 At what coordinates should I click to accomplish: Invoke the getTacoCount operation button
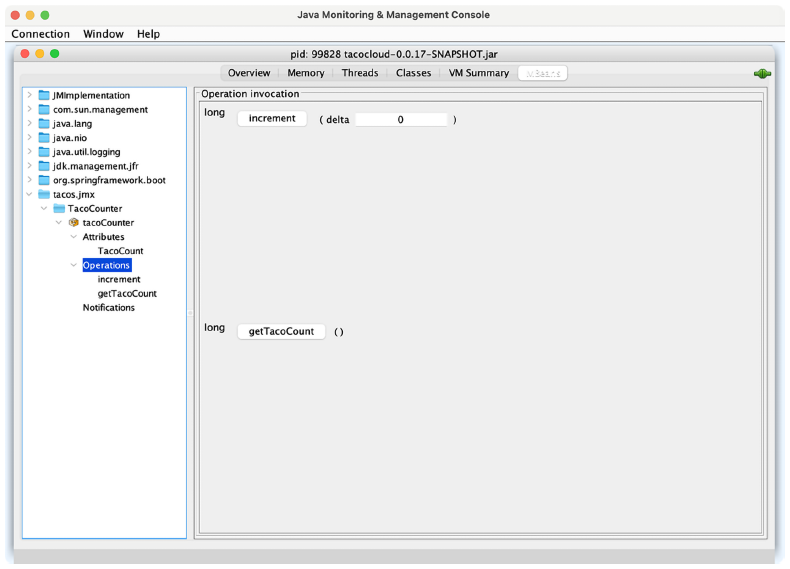[x=281, y=332]
